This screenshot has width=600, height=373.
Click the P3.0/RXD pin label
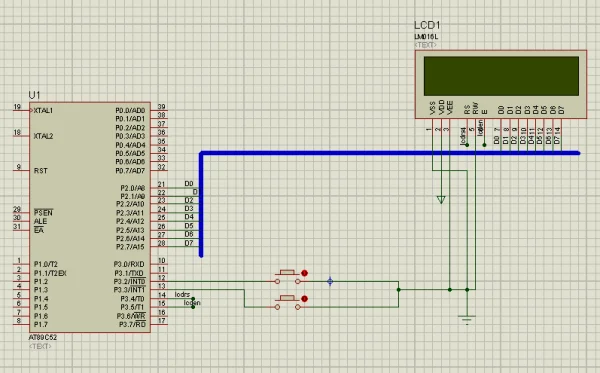[x=129, y=264]
